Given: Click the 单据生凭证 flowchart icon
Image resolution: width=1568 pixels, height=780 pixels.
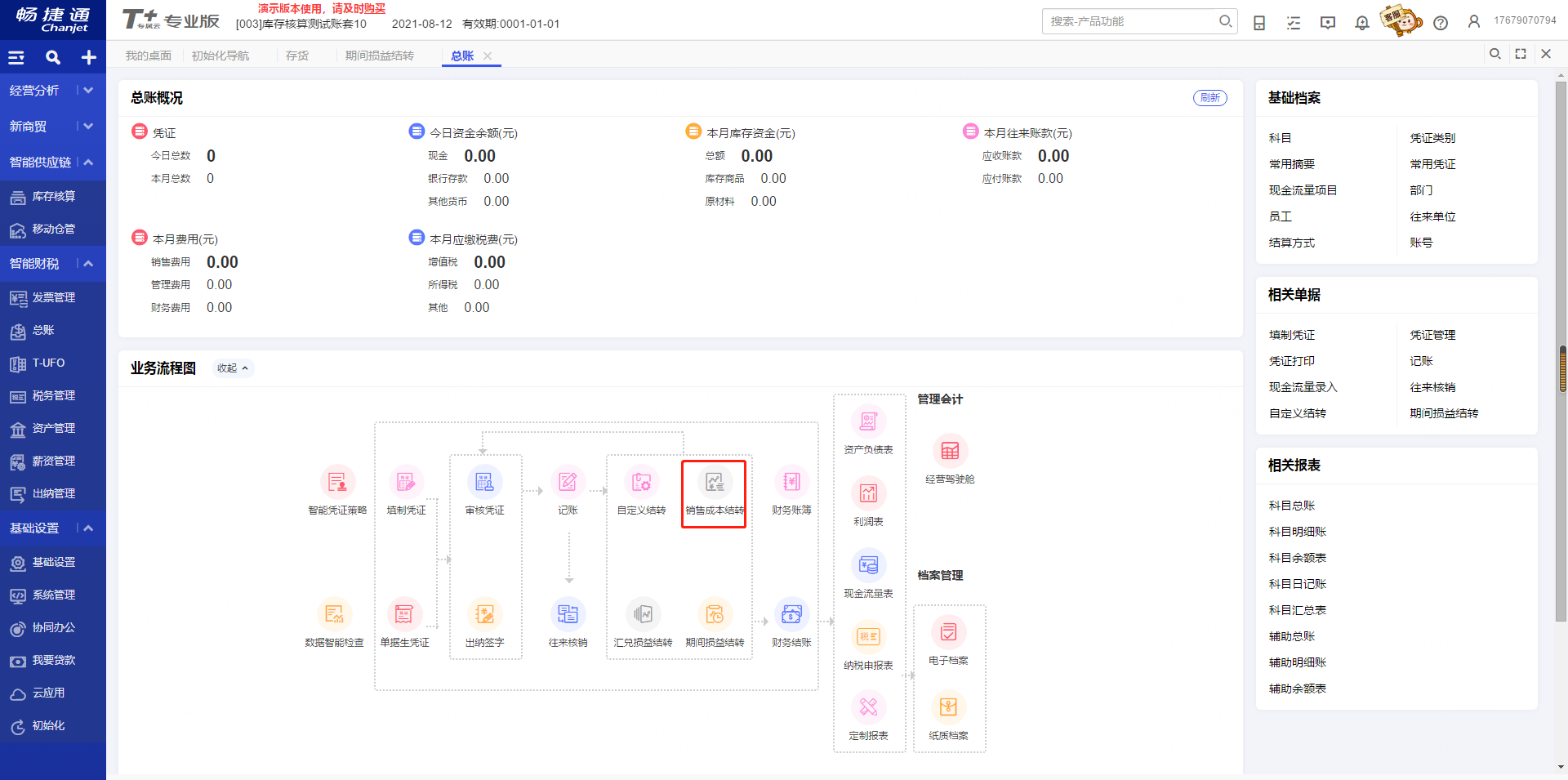Looking at the screenshot, I should 404,614.
